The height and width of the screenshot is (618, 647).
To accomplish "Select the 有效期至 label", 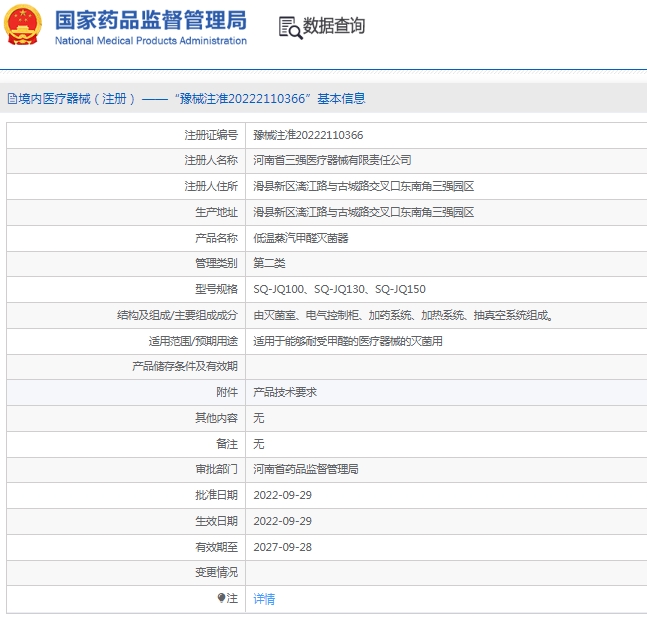I will click(216, 547).
